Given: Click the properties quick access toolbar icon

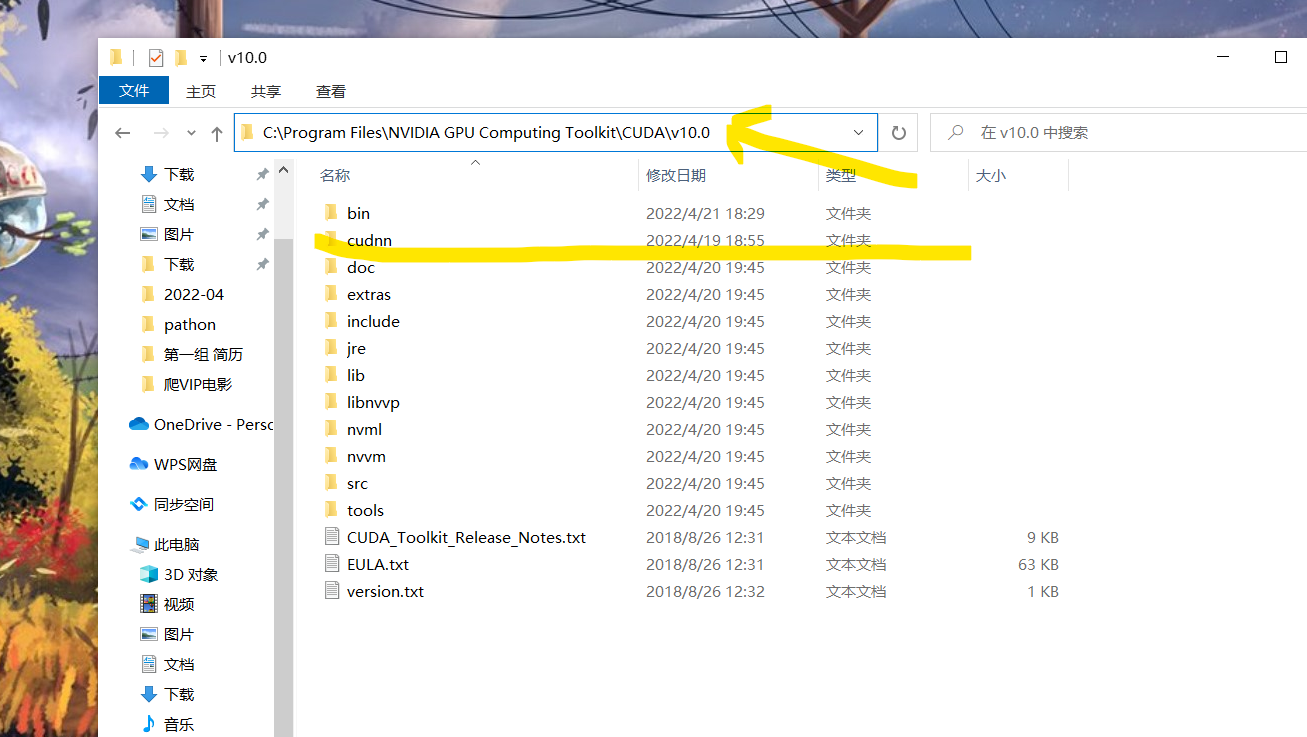Looking at the screenshot, I should 155,57.
